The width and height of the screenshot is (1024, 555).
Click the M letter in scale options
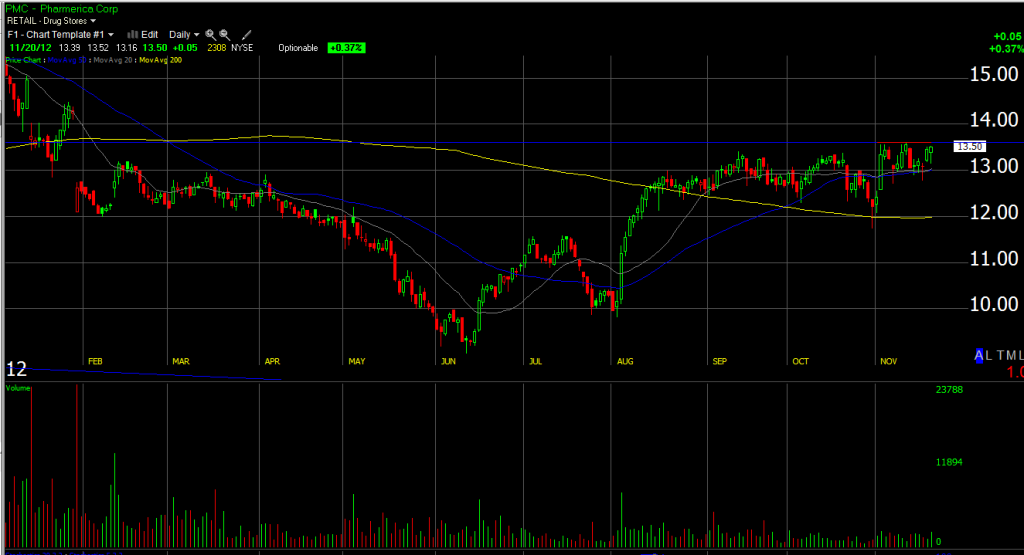click(1009, 356)
